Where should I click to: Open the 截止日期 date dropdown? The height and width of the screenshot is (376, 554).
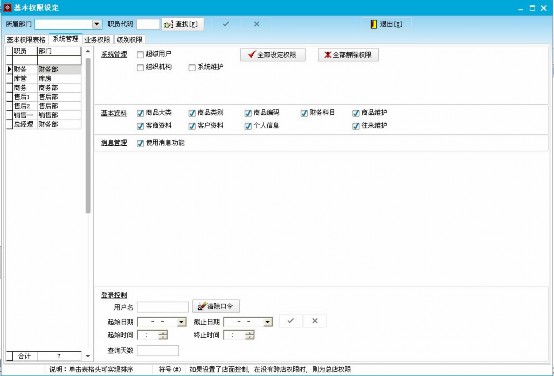click(x=268, y=322)
